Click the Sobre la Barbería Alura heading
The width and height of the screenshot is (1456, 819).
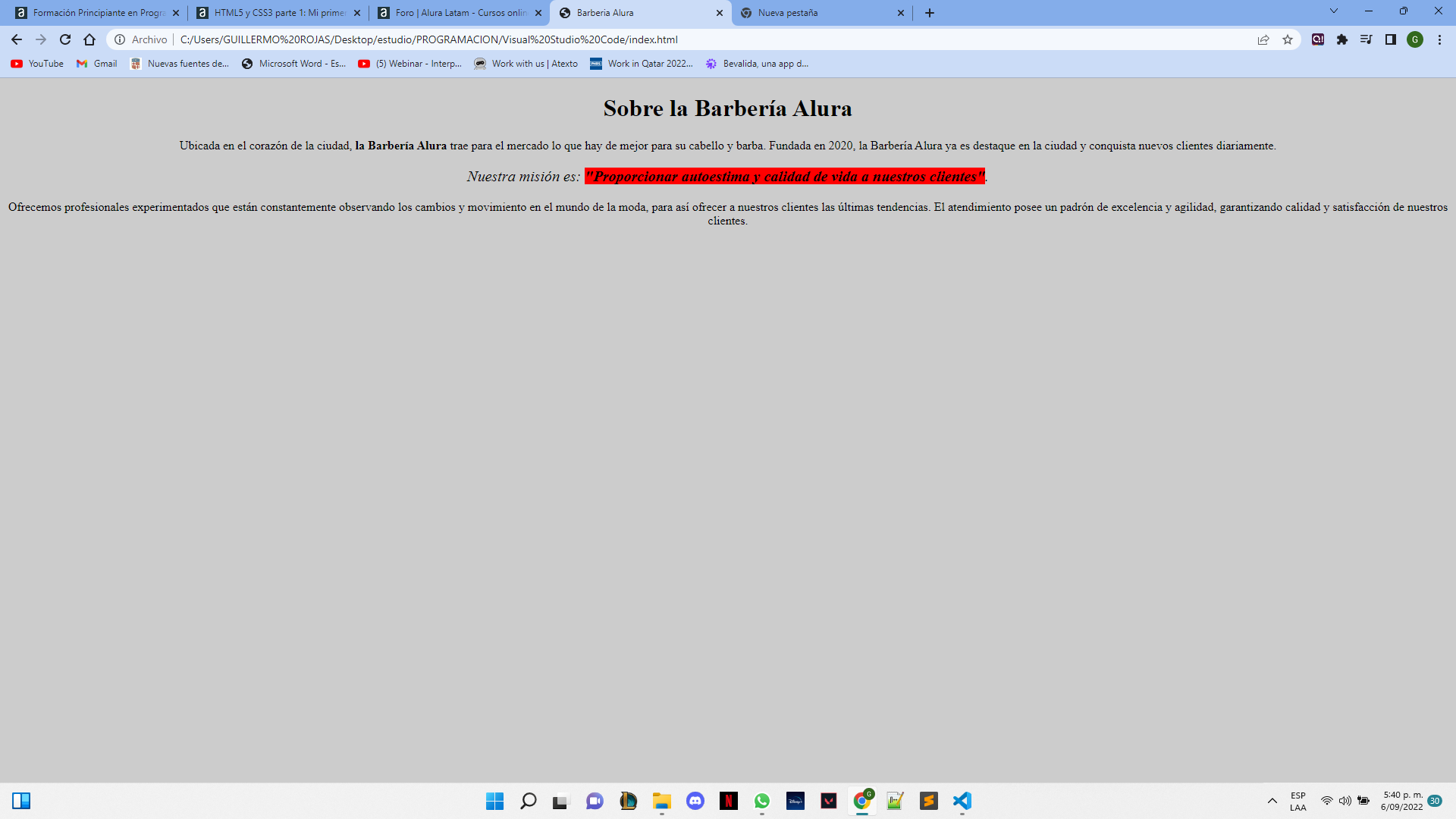coord(727,108)
